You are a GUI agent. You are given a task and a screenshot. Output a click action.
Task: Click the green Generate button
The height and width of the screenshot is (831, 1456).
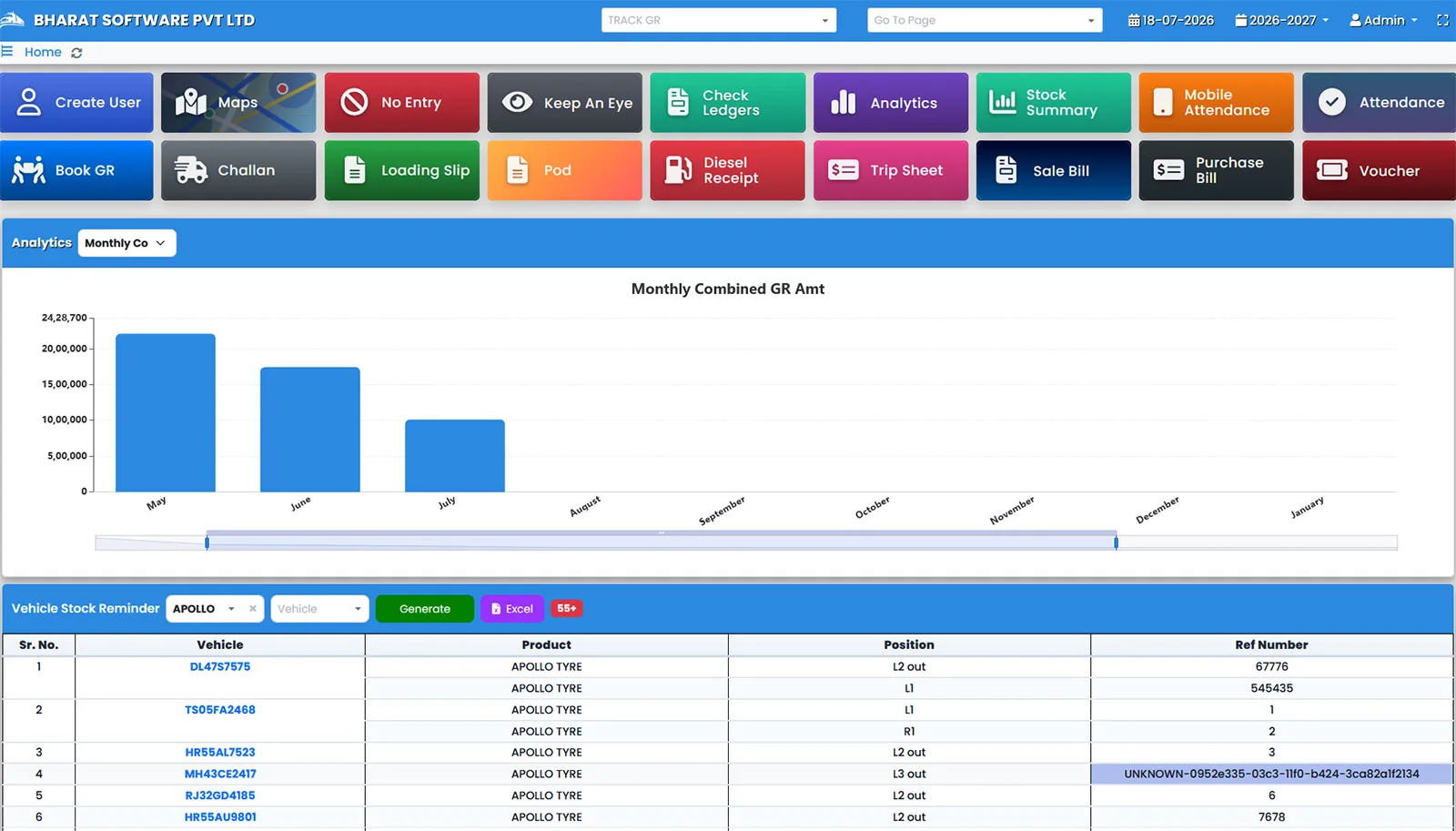[425, 609]
